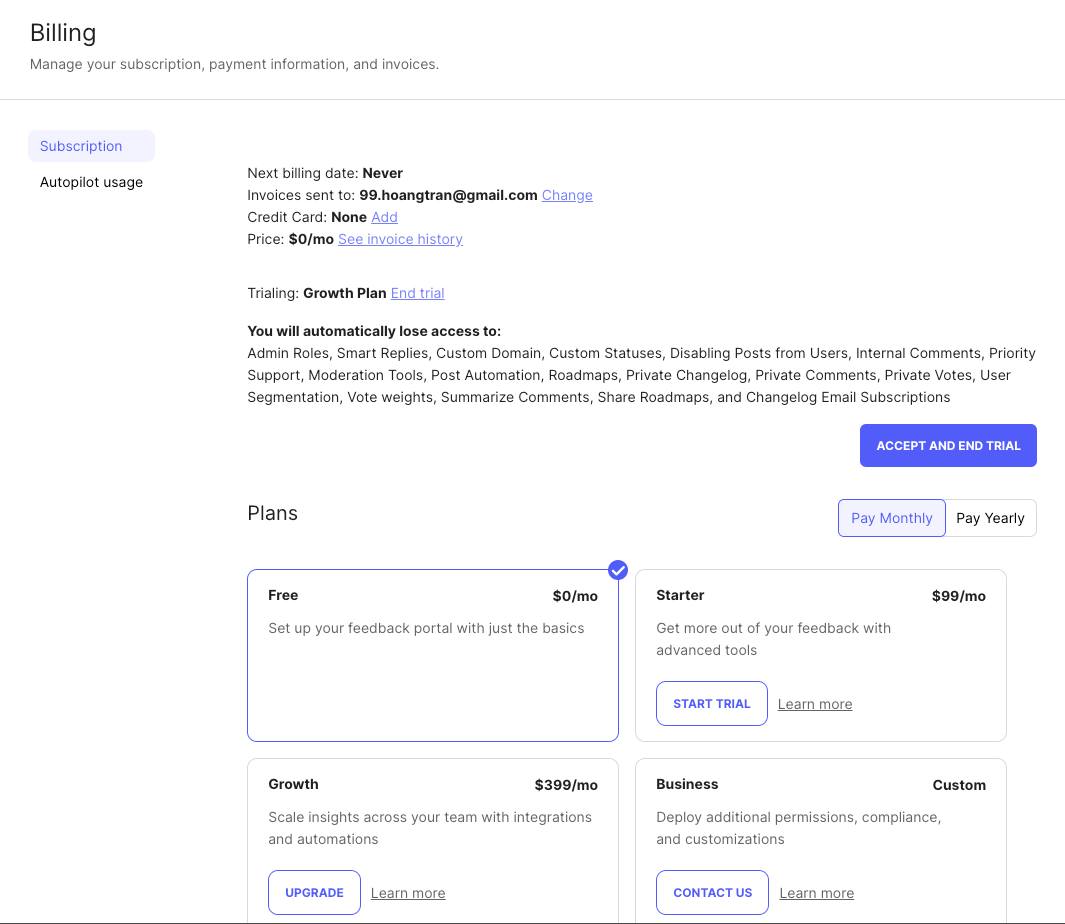Viewport: 1065px width, 924px height.
Task: Click the Accept and End Trial button
Action: pyautogui.click(x=948, y=446)
